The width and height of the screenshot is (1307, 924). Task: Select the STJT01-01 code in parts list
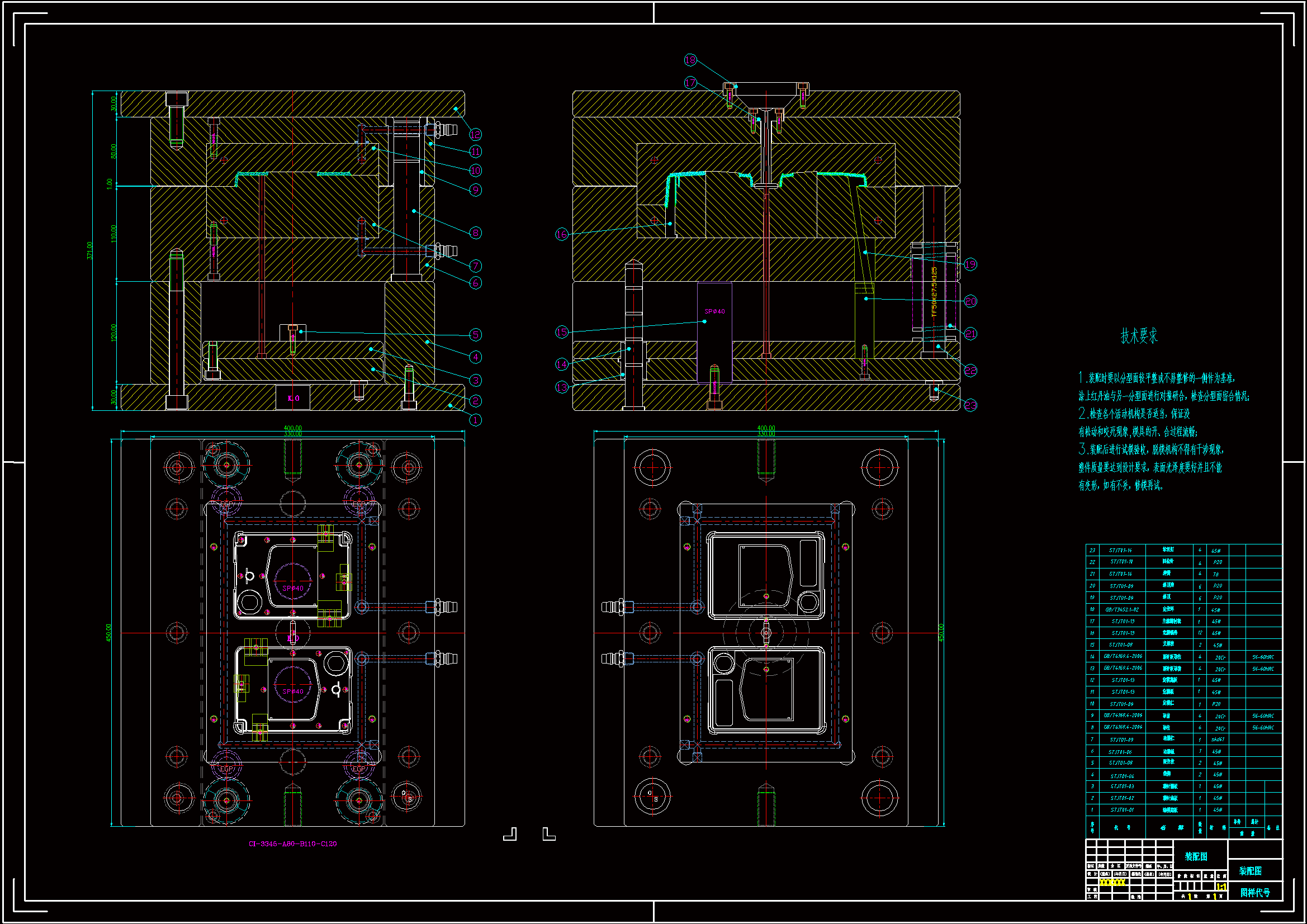(1121, 809)
